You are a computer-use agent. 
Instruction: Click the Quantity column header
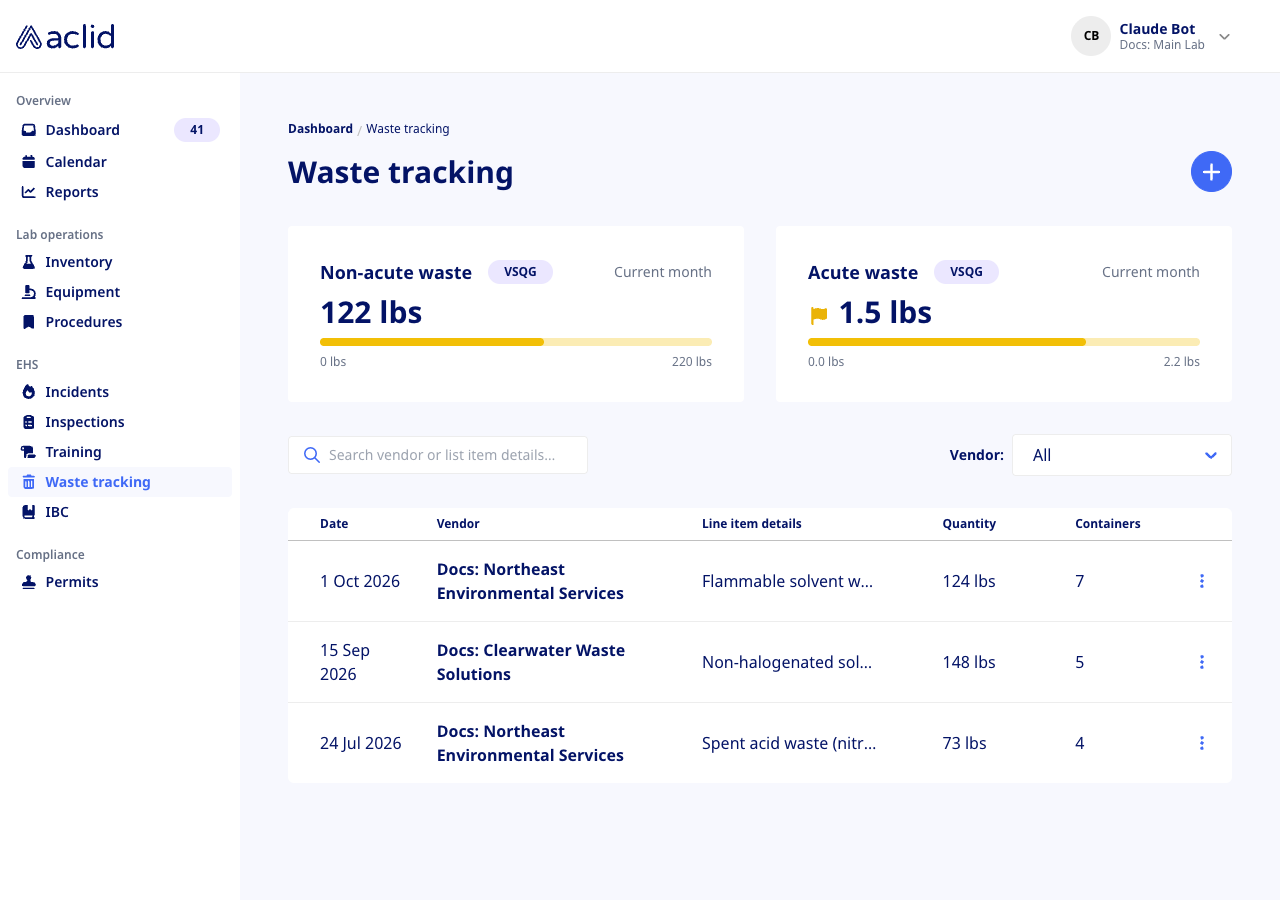click(969, 524)
